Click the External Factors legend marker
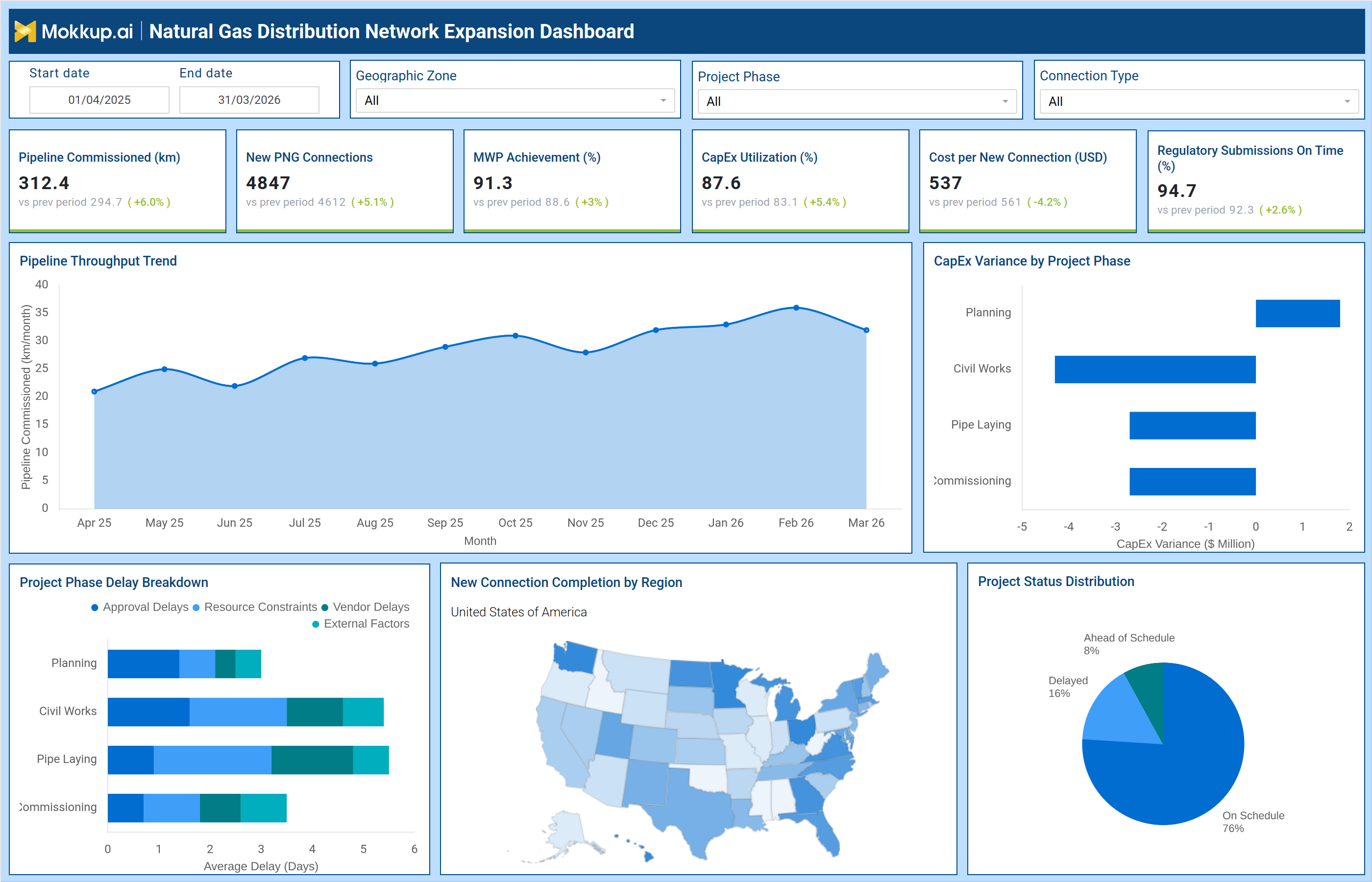The image size is (1372, 882). point(316,624)
